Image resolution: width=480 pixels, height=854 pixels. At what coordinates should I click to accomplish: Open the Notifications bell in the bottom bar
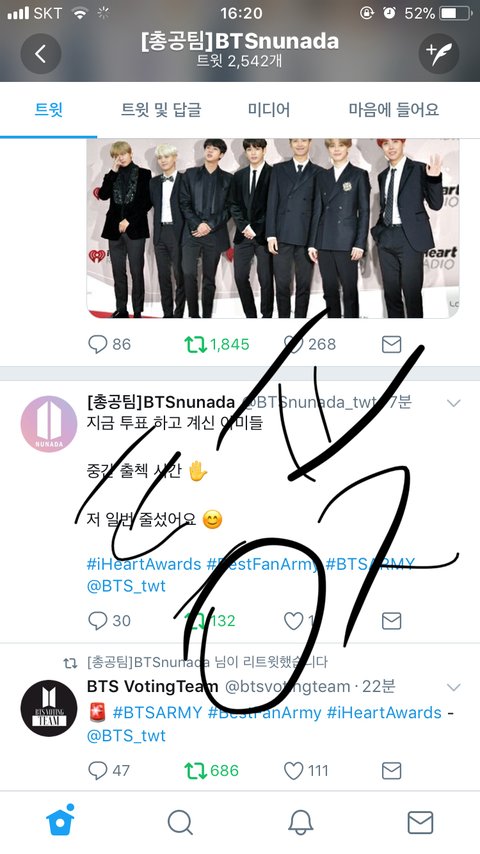[x=300, y=822]
